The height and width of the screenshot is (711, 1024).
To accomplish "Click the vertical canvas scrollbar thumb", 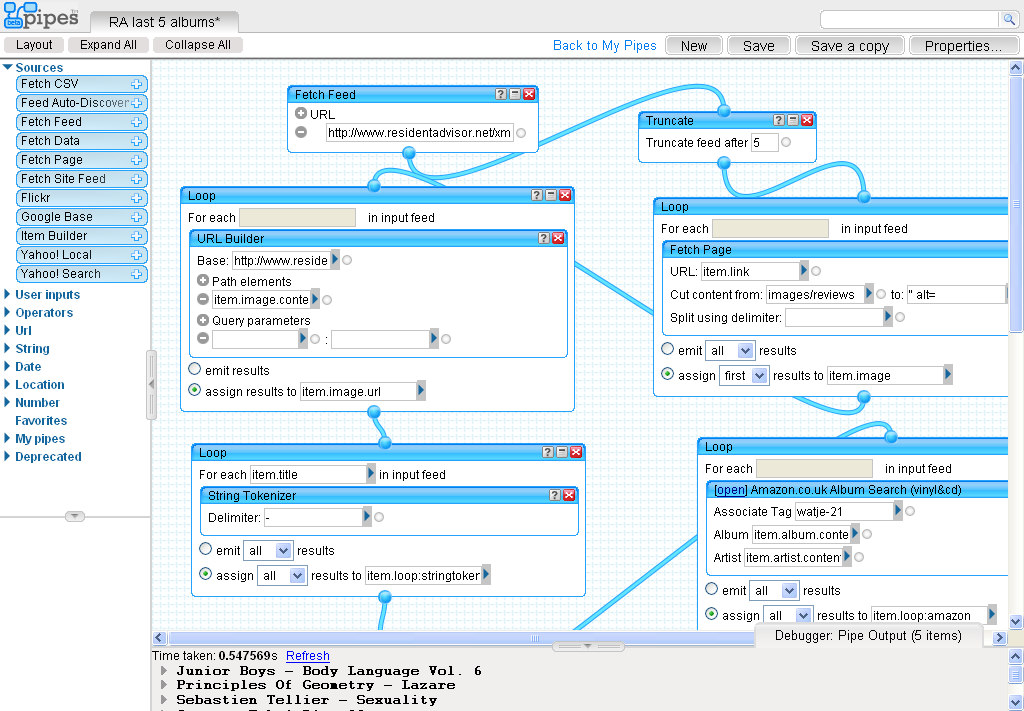I will coord(1016,204).
